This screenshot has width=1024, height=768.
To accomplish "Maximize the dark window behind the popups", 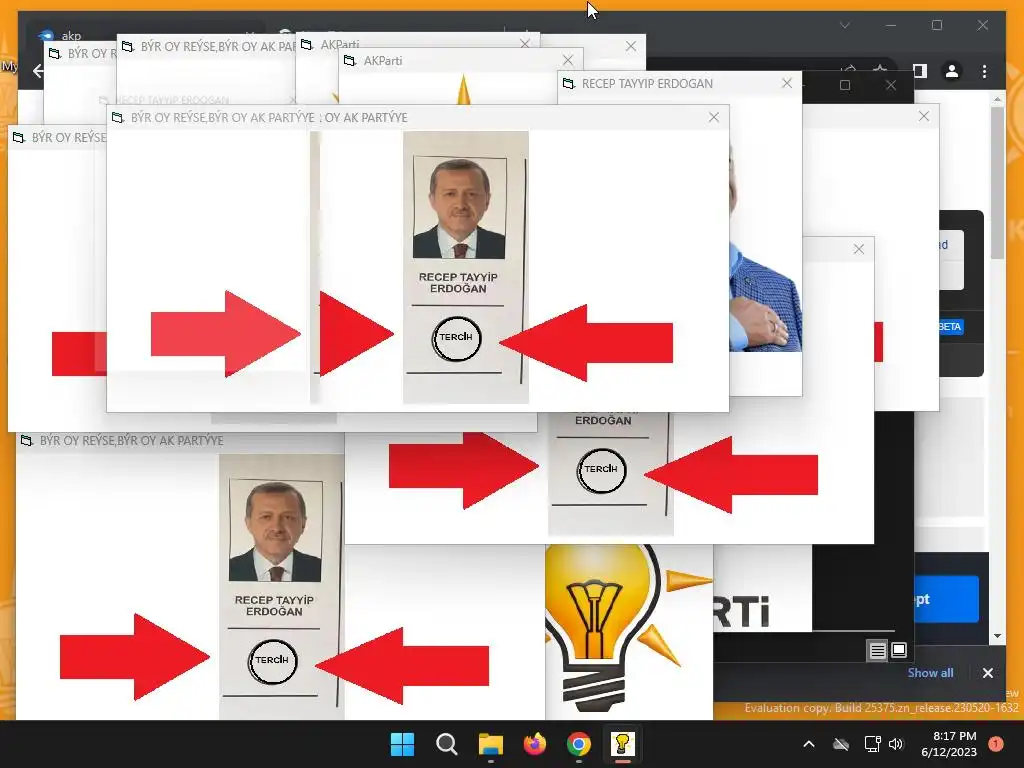I will click(x=844, y=85).
